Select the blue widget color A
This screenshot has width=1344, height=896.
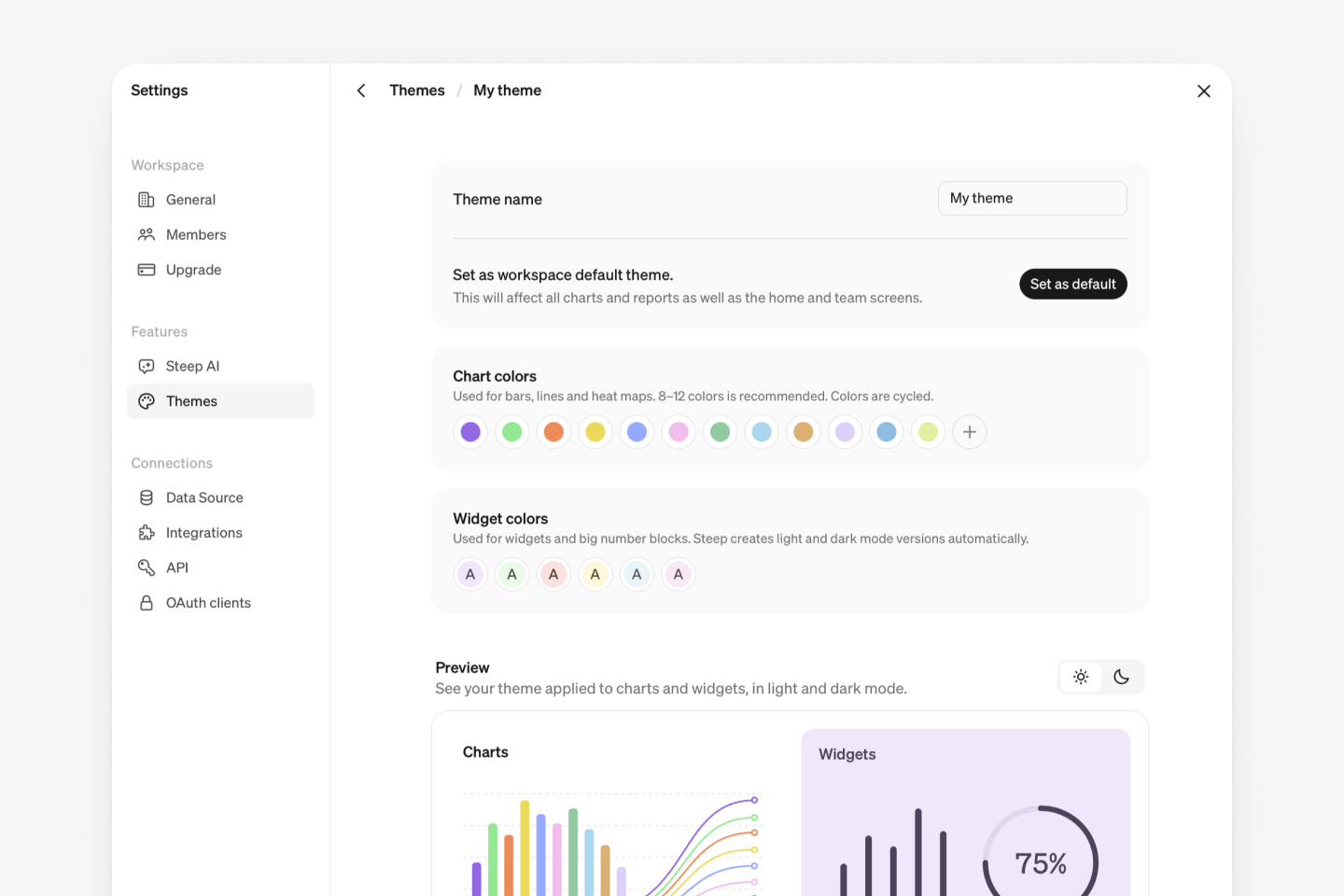tap(637, 575)
